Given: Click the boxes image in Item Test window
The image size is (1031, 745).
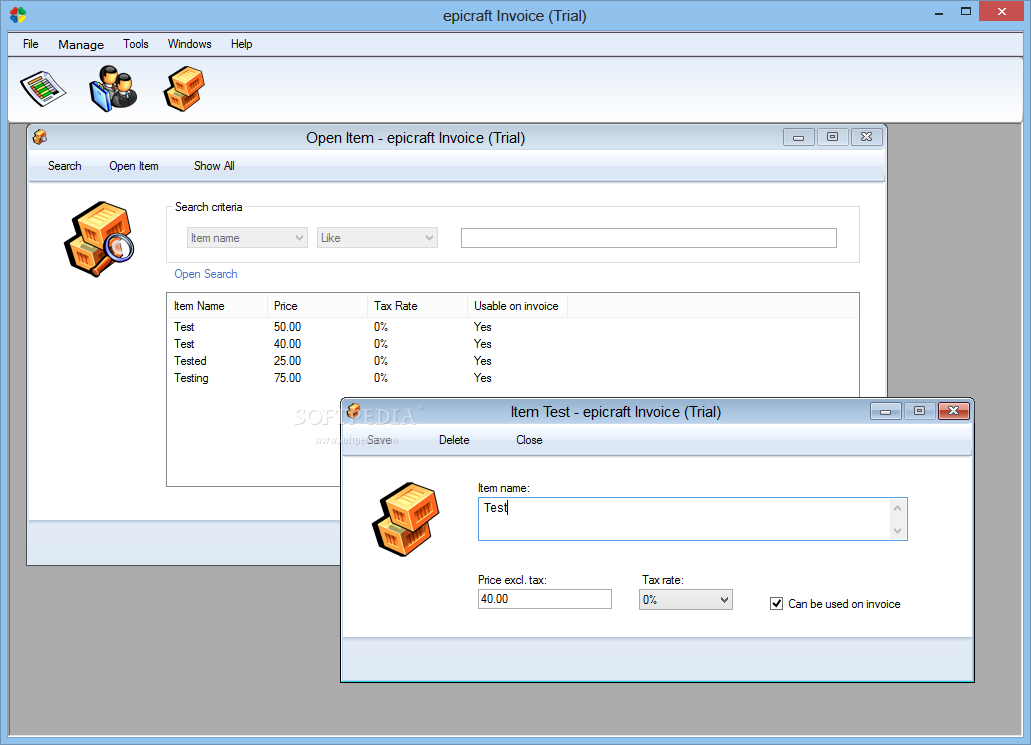Looking at the screenshot, I should [406, 519].
